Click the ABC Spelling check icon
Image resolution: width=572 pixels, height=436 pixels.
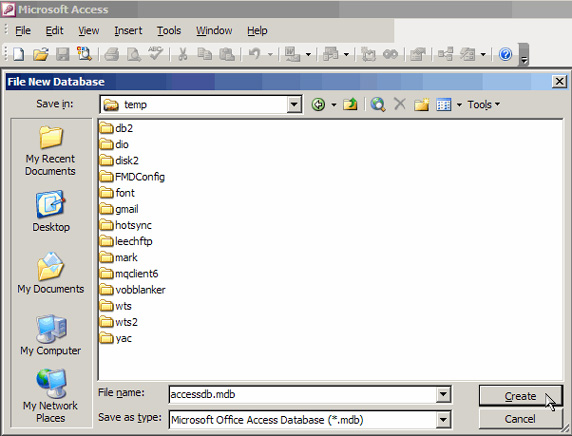[155, 53]
